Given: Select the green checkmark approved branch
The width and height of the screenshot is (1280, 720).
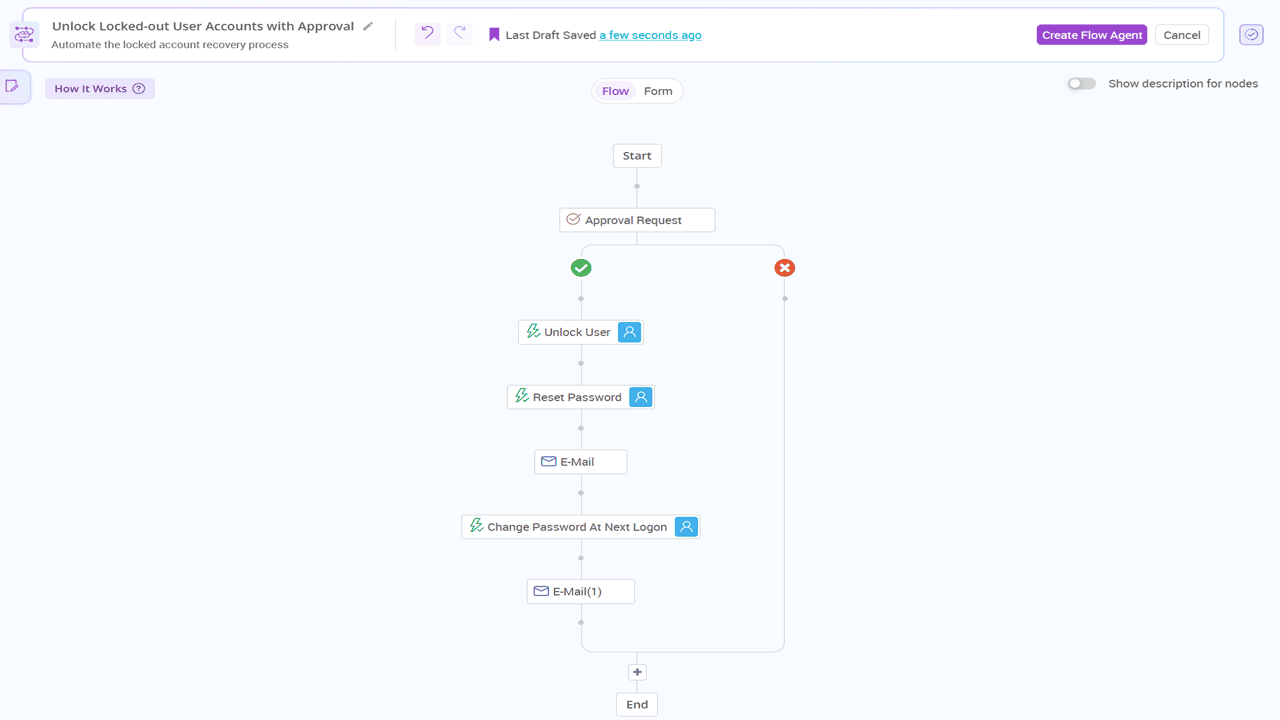Looking at the screenshot, I should tap(581, 267).
